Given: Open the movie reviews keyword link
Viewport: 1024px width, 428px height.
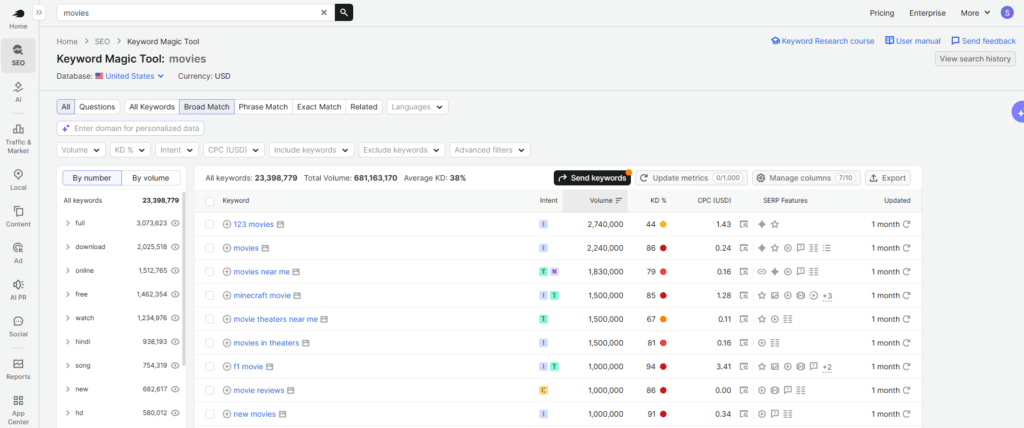Looking at the screenshot, I should [259, 390].
